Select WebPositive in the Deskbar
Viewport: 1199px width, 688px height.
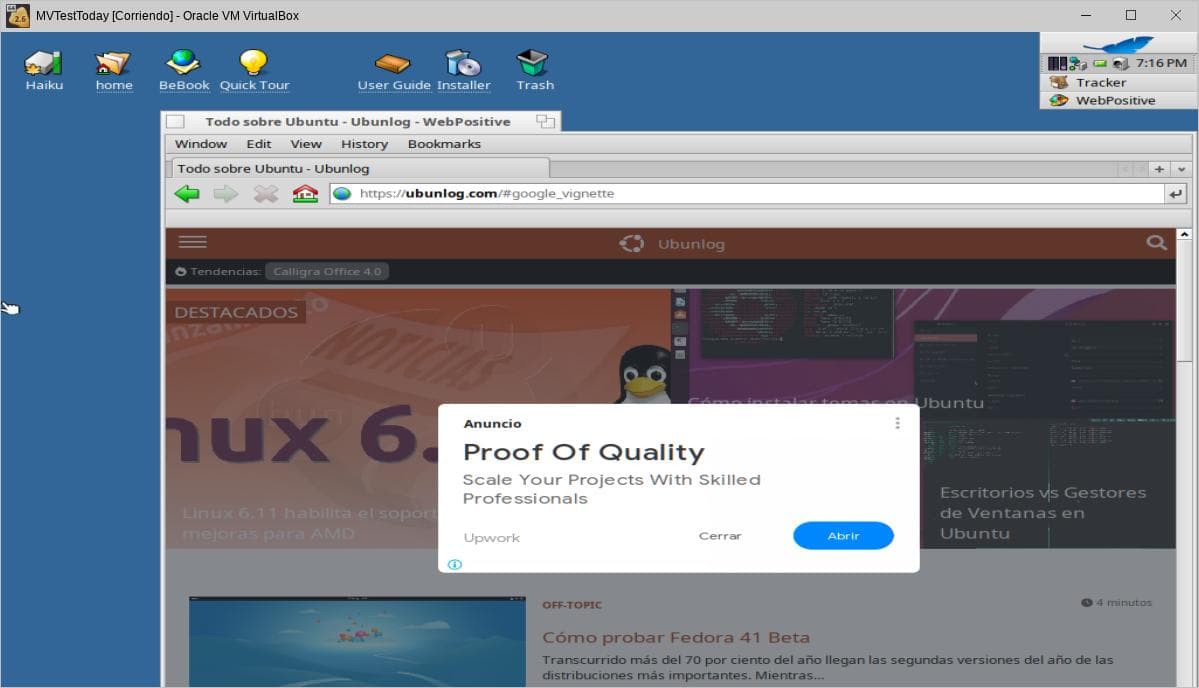[x=1114, y=101]
